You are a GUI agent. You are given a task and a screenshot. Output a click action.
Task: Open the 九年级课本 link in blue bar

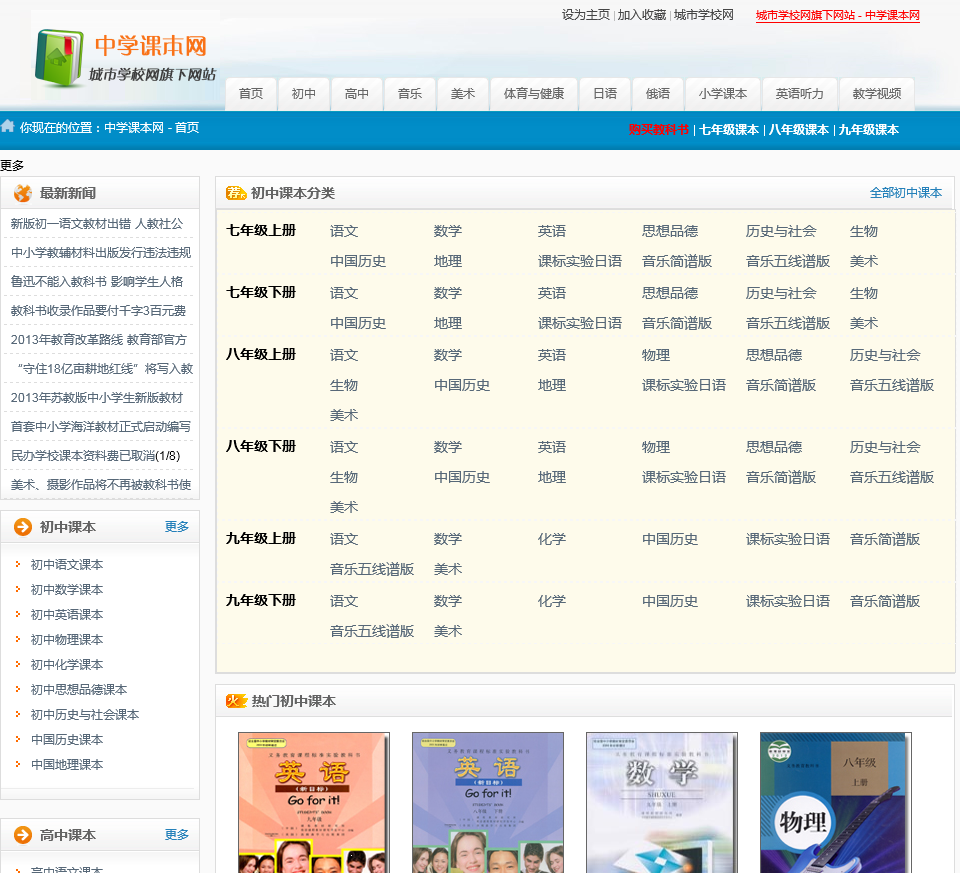868,130
